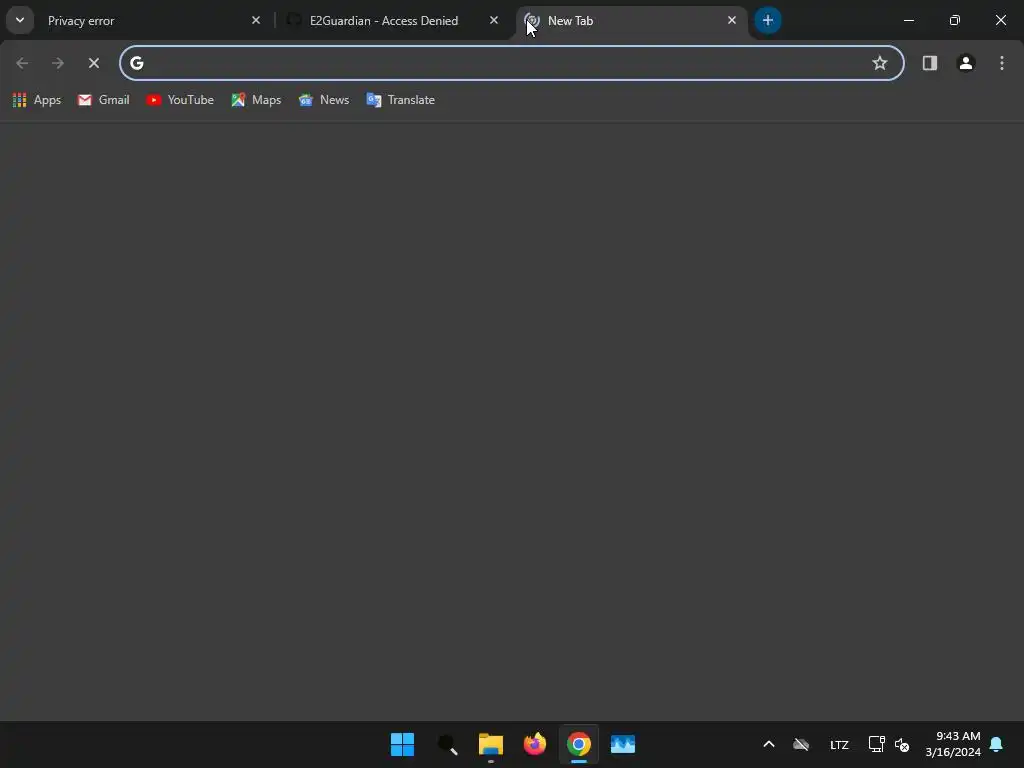Viewport: 1024px width, 768px height.
Task: Go back to the previous page
Action: click(x=22, y=63)
